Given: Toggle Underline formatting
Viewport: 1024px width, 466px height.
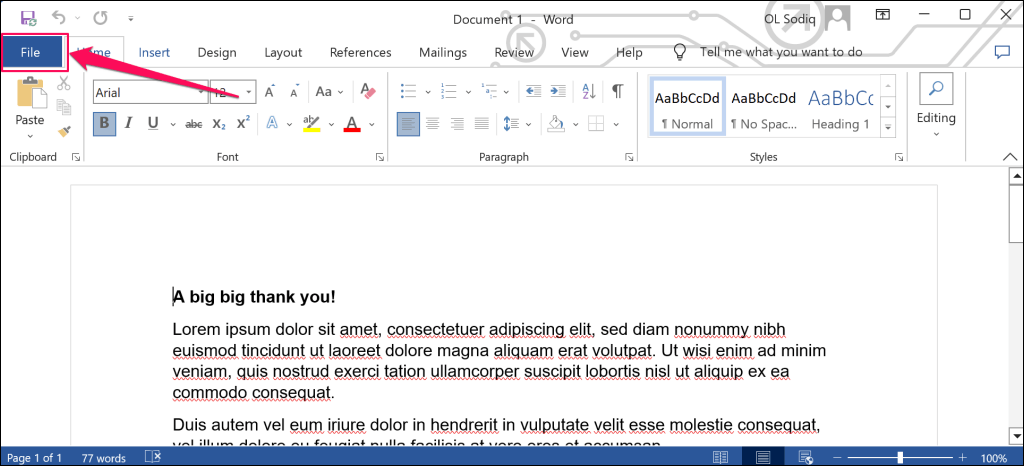Looking at the screenshot, I should coord(153,123).
